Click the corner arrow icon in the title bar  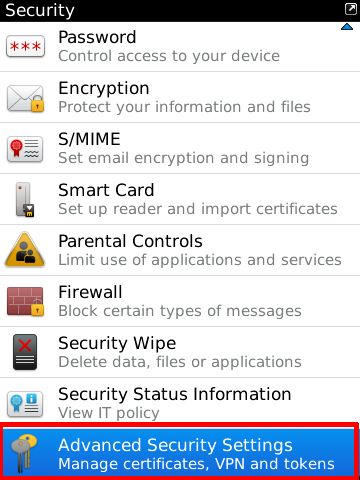[351, 9]
